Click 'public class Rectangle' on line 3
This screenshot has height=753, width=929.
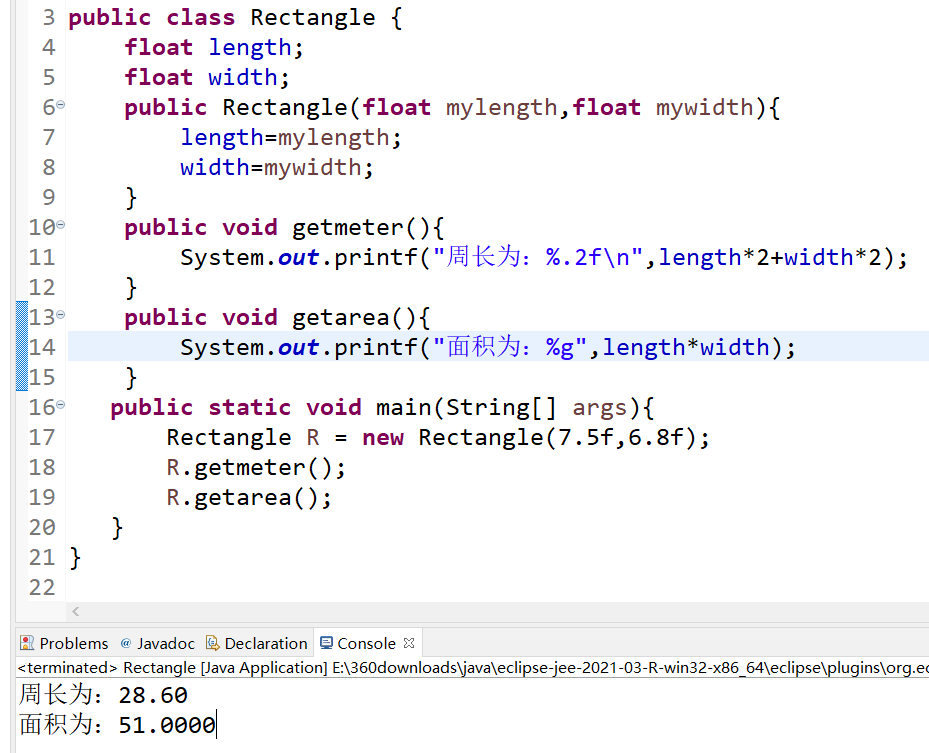[x=222, y=18]
